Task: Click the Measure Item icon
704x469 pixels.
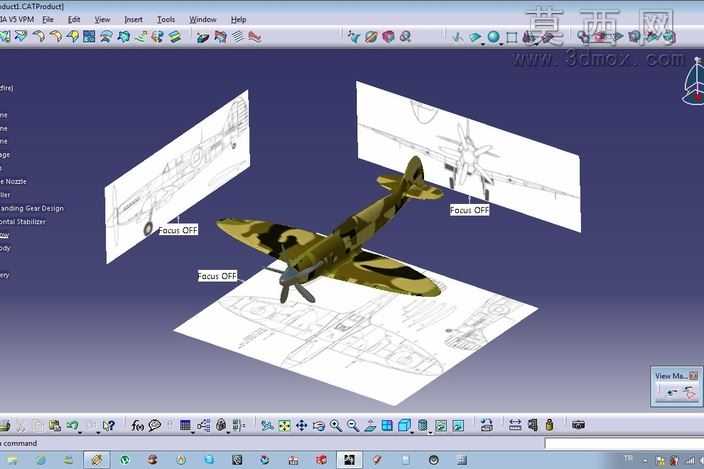Action: coord(533,425)
